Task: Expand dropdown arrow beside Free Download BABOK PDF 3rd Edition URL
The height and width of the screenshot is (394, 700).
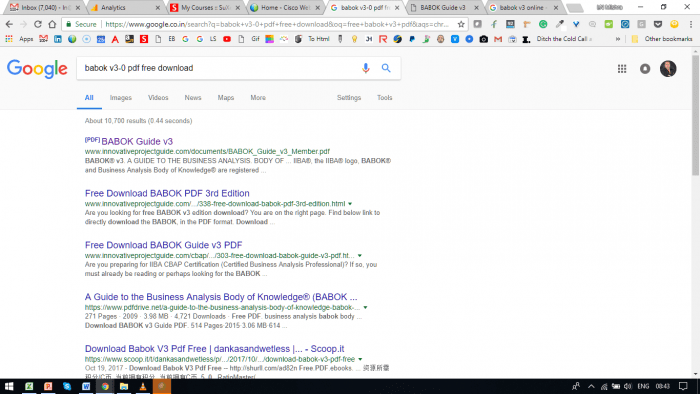Action: click(x=350, y=204)
